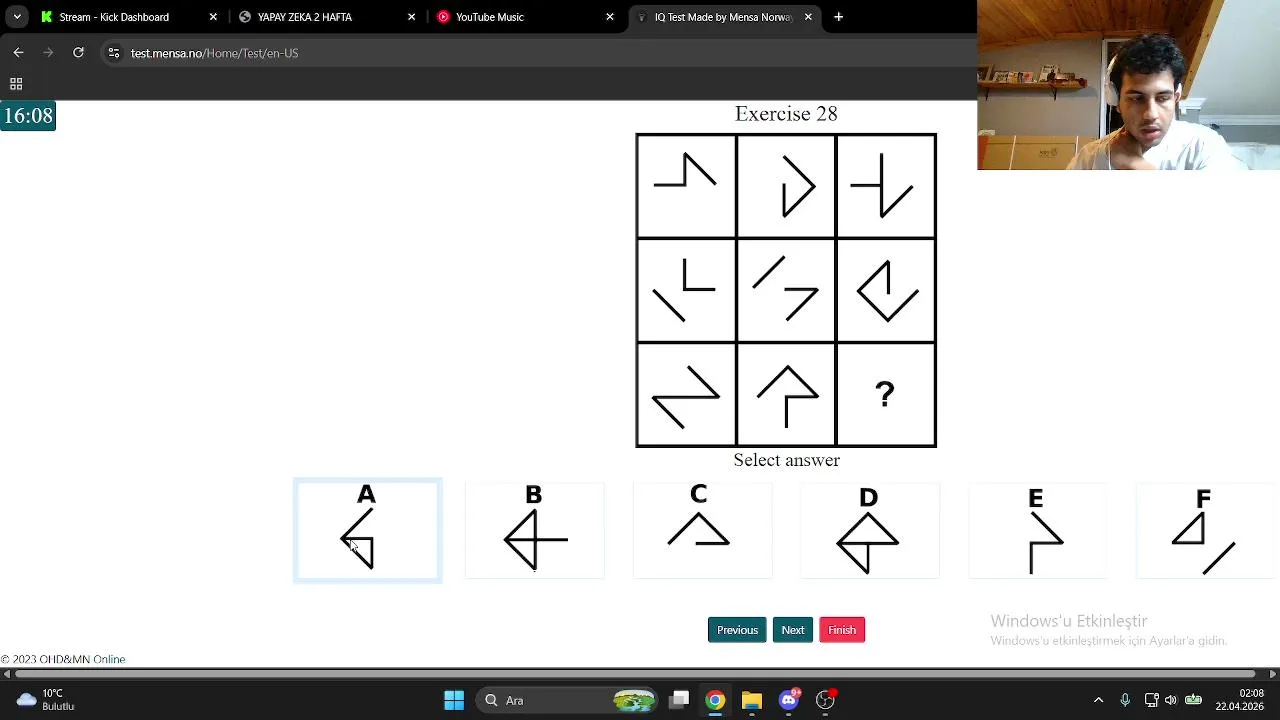Image resolution: width=1280 pixels, height=720 pixels.
Task: Close the IQ Test Mensa tab
Action: pyautogui.click(x=808, y=17)
